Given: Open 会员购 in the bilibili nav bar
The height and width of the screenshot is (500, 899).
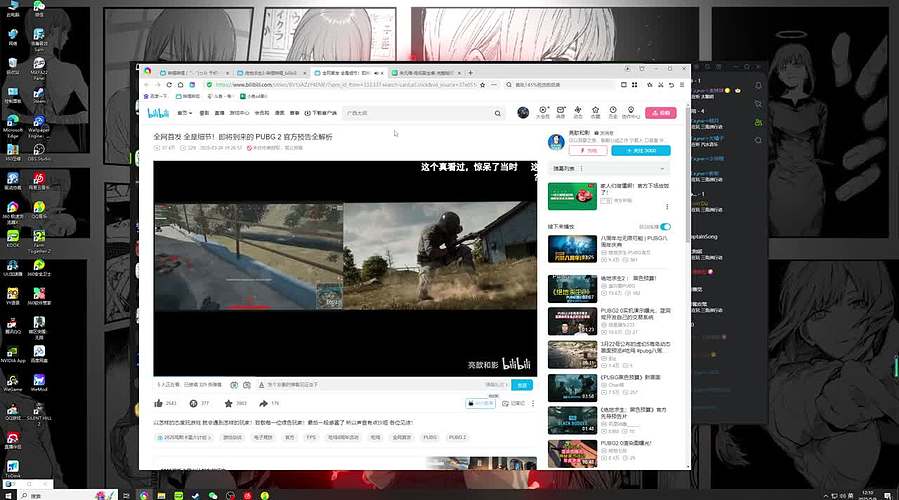Looking at the screenshot, I should click(261, 113).
